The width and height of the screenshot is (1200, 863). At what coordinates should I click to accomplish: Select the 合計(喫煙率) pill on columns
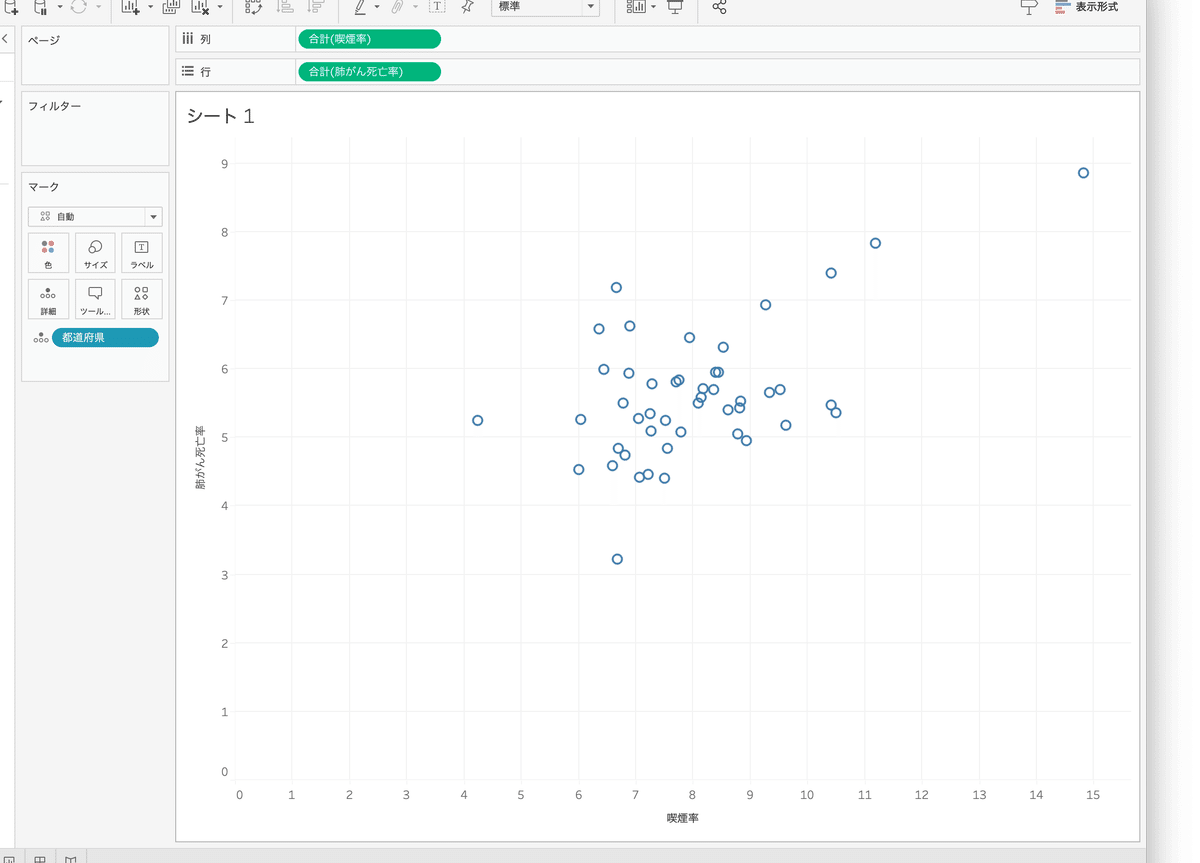[369, 39]
